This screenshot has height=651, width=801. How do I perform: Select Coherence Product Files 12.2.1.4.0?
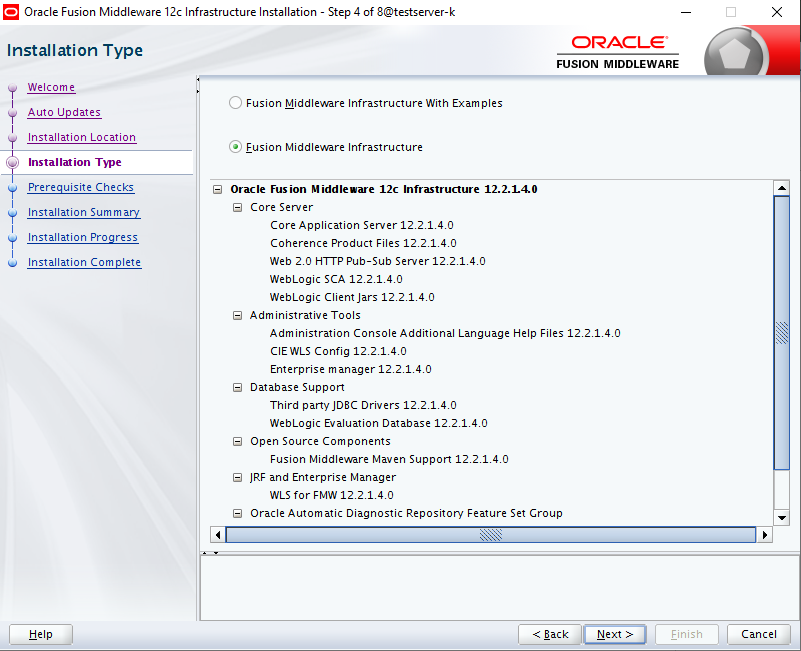point(363,243)
